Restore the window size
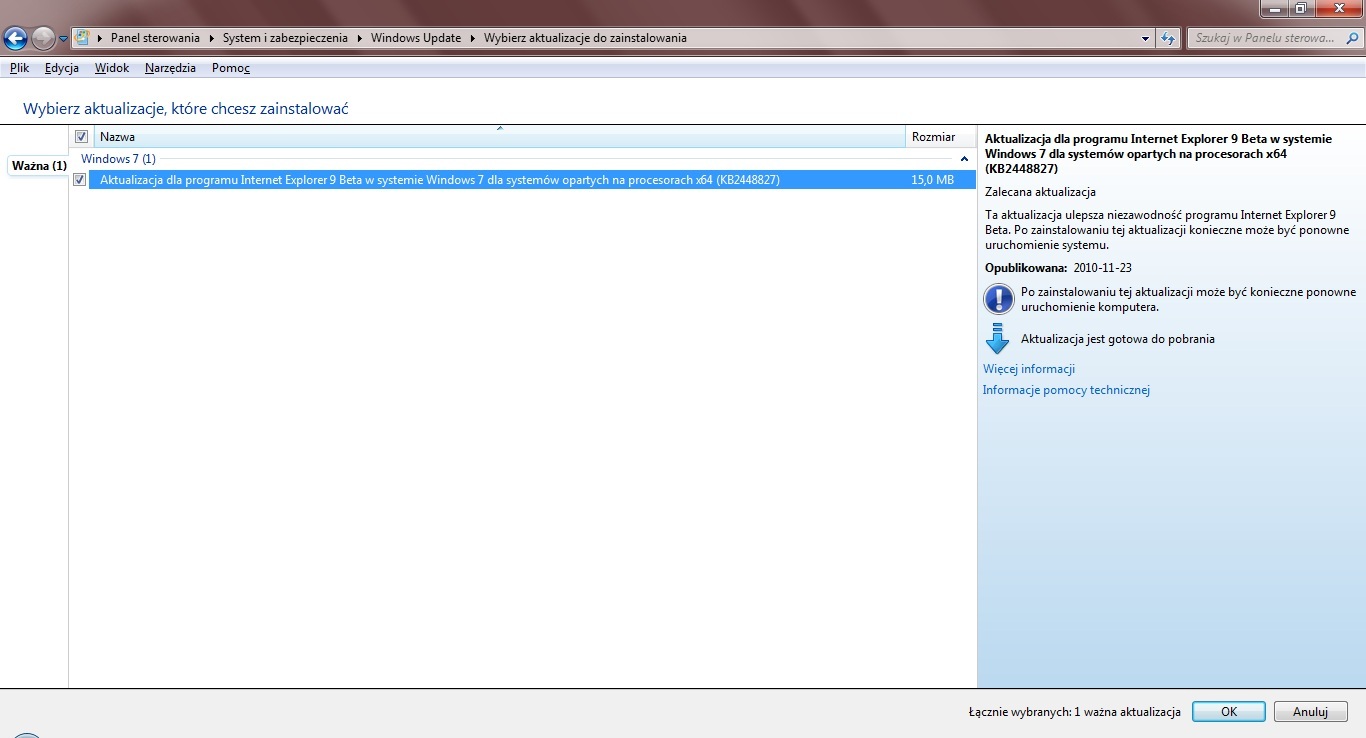 pyautogui.click(x=1300, y=7)
